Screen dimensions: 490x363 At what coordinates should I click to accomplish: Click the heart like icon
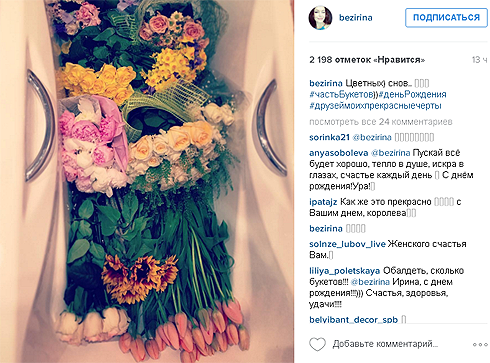(x=317, y=344)
